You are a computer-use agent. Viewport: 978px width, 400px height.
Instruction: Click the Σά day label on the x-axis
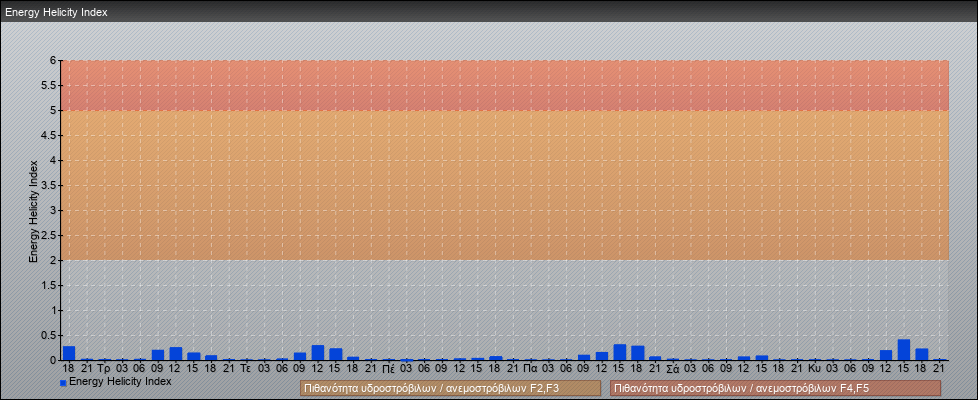pos(672,369)
